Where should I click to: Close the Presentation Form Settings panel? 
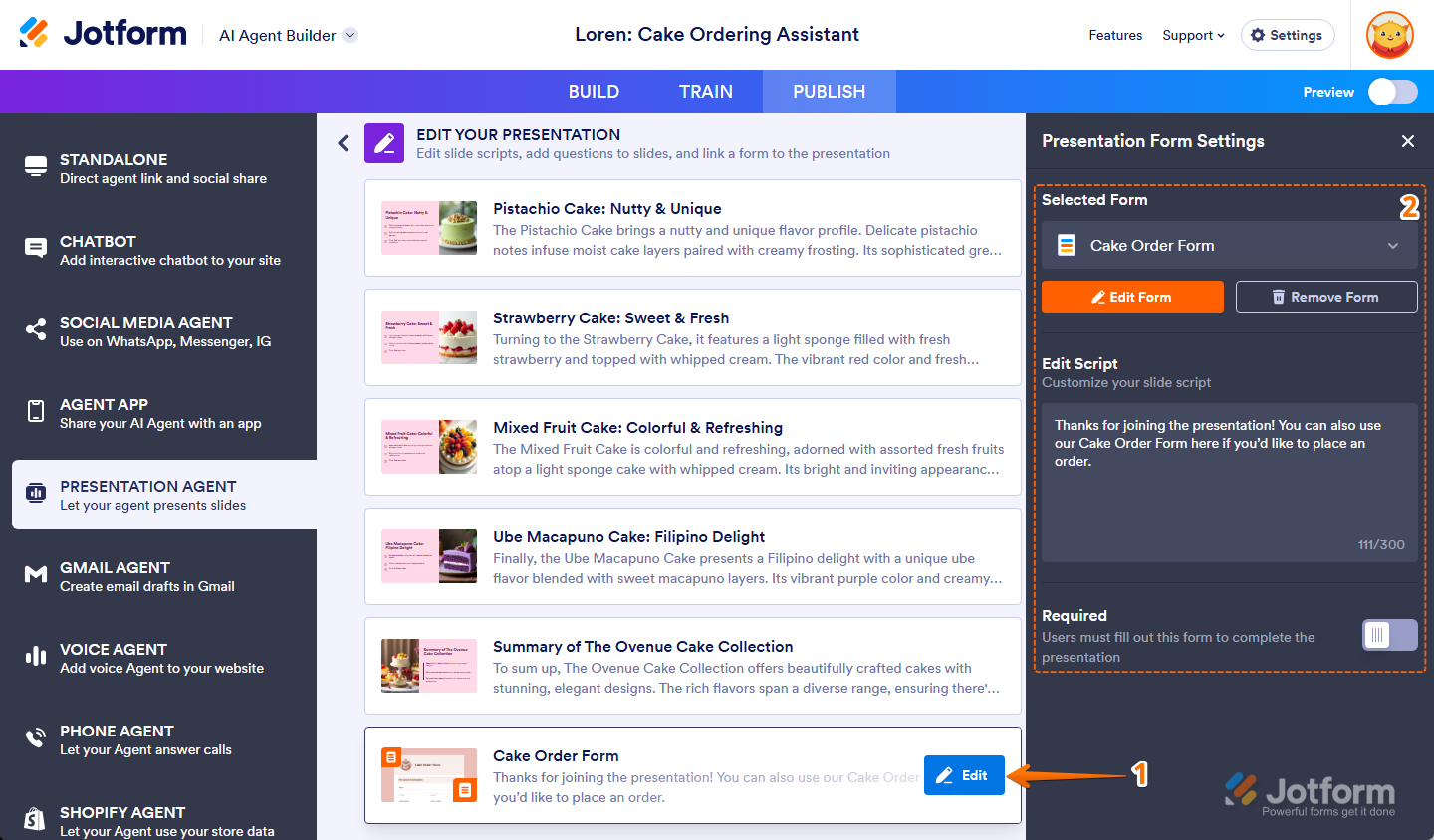click(1408, 141)
